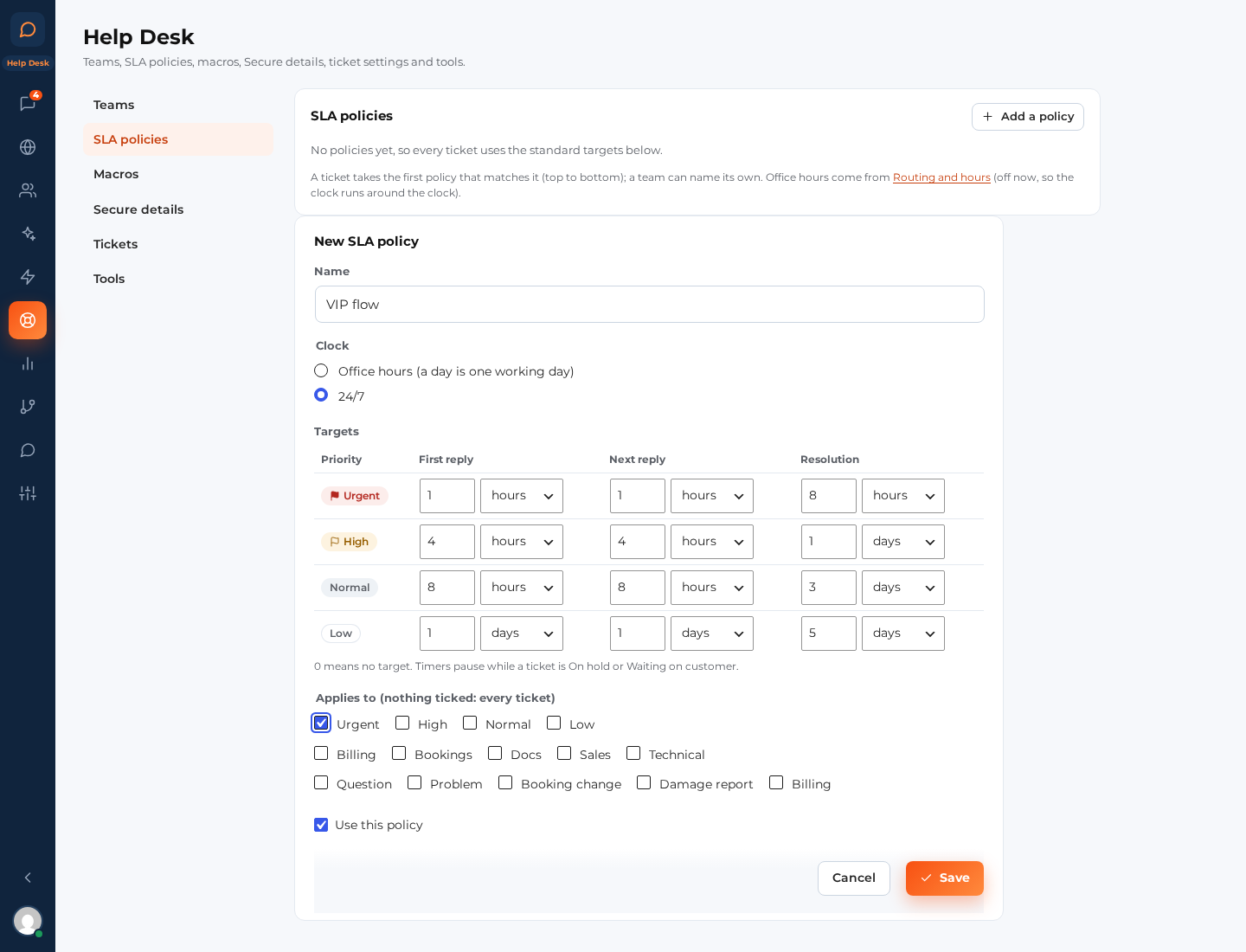The image size is (1246, 952).
Task: Open Normal next reply unit dropdown
Action: click(712, 588)
